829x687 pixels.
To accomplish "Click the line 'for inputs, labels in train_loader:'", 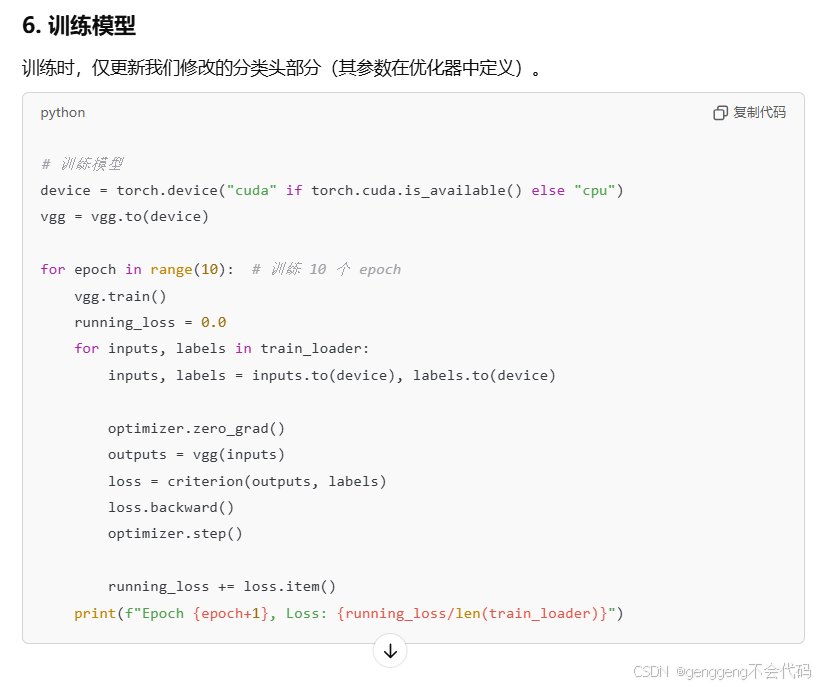I will [x=222, y=349].
